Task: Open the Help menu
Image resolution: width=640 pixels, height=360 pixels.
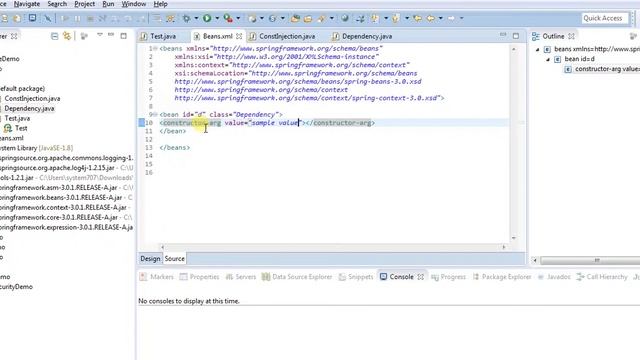Action: 160,4
